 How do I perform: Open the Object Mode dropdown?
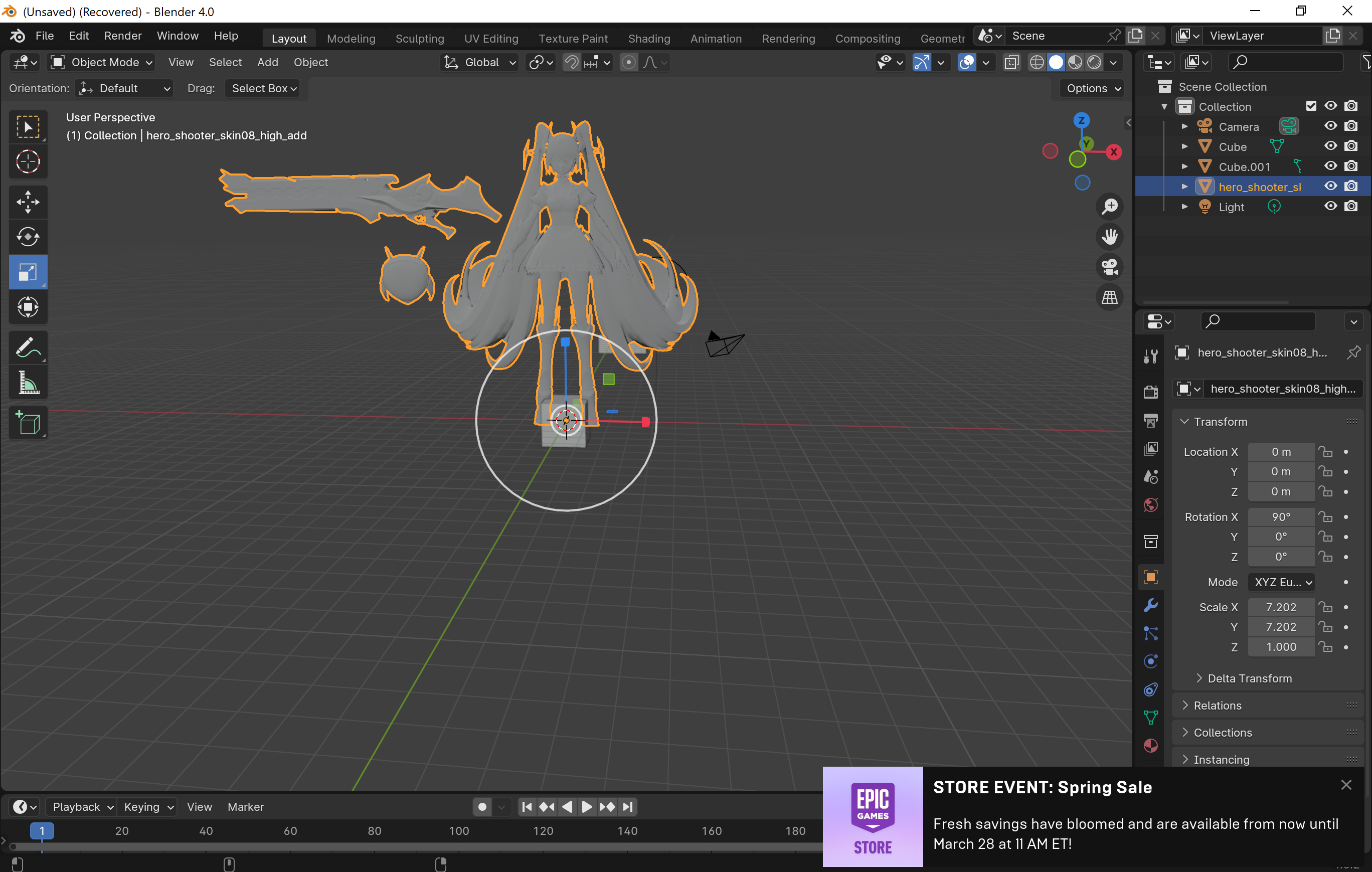tap(101, 62)
